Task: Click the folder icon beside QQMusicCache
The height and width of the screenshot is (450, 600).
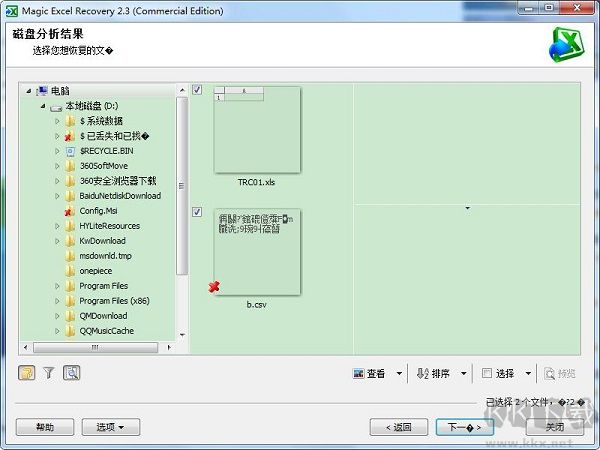Action: pos(70,331)
